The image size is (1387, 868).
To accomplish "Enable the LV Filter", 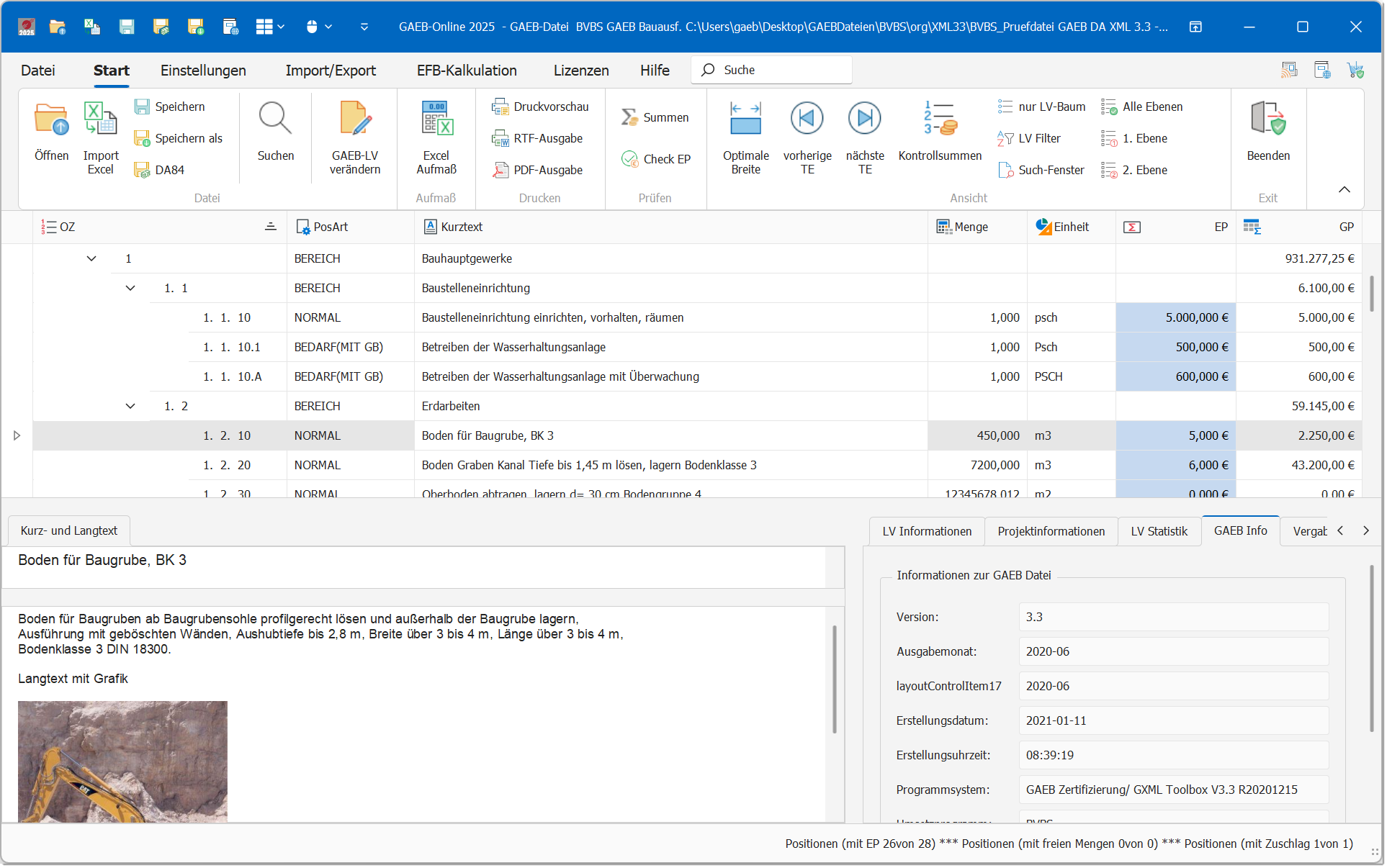I will pyautogui.click(x=1038, y=138).
